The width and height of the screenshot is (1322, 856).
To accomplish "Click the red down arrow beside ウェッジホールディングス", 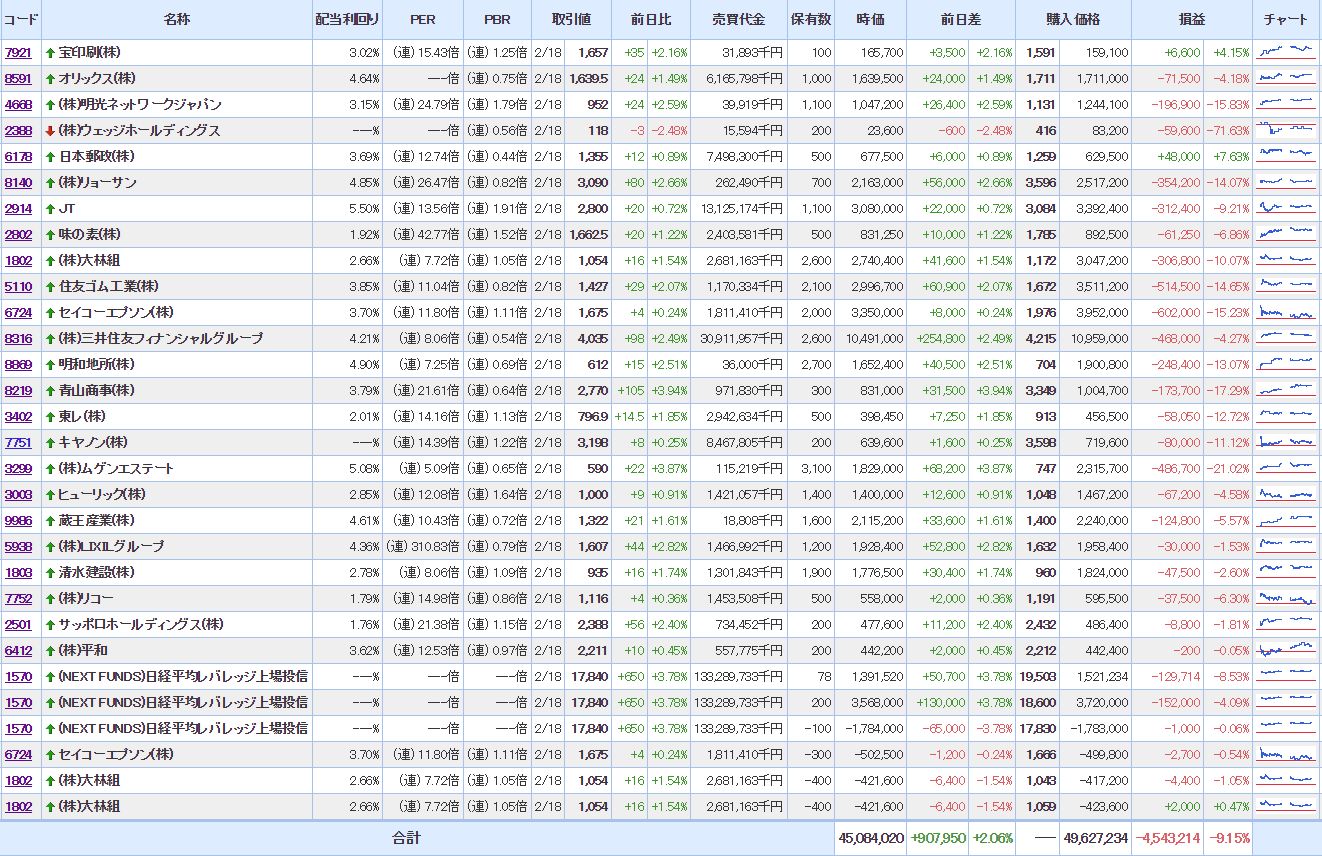I will coord(50,130).
